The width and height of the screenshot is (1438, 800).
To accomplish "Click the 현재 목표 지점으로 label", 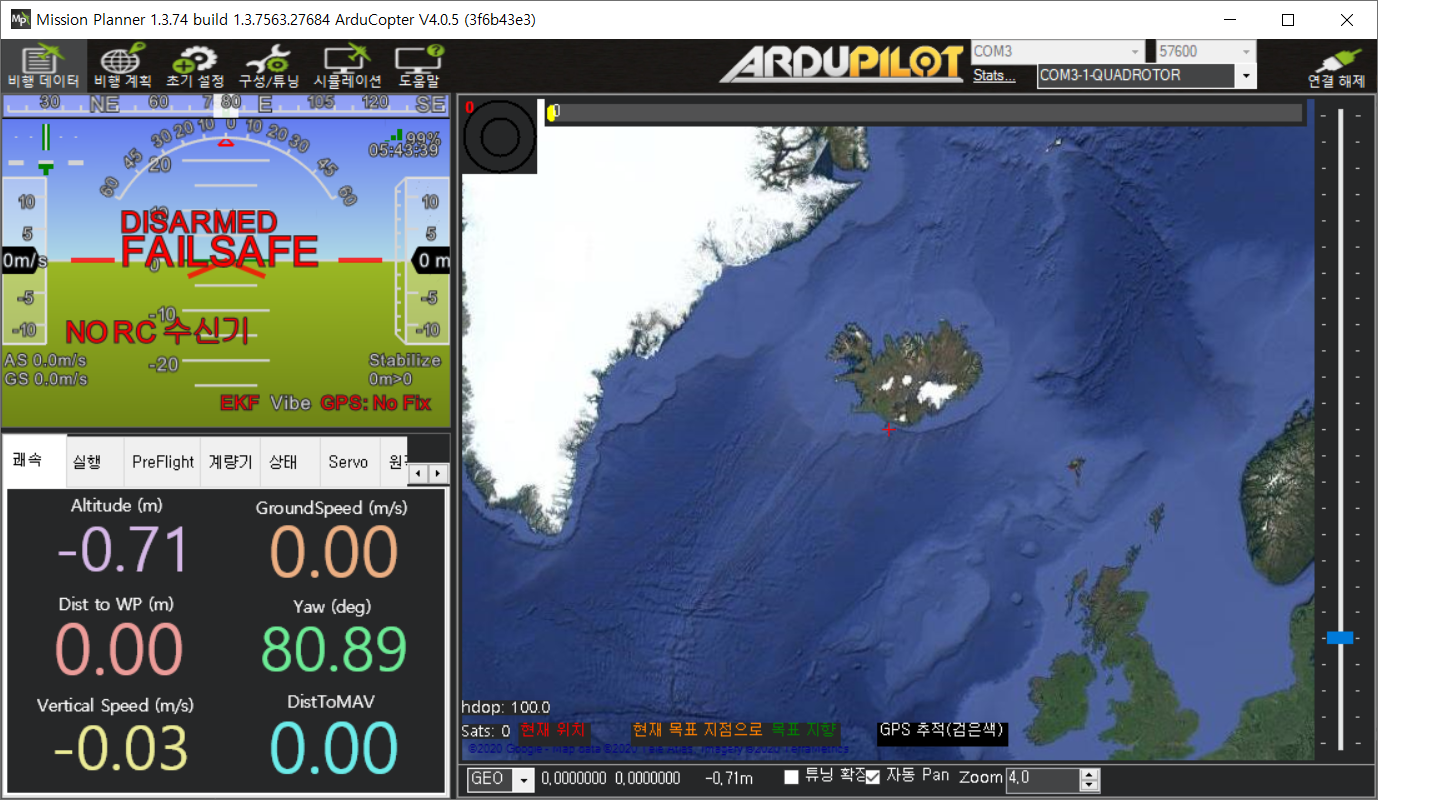I will [698, 731].
